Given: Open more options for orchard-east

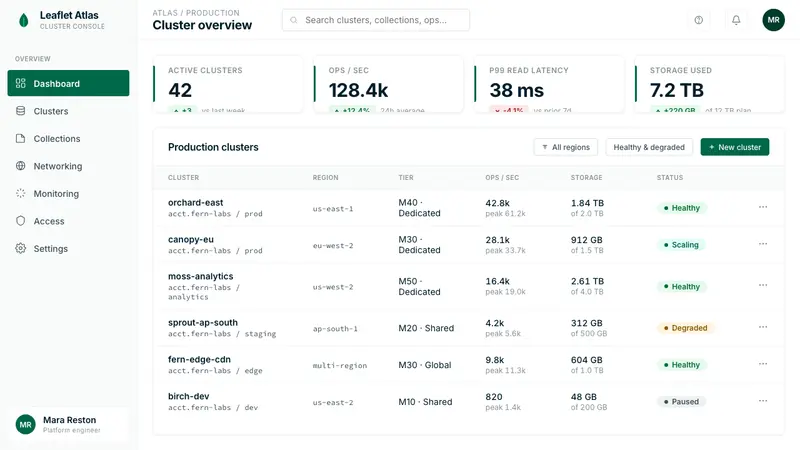Looking at the screenshot, I should pyautogui.click(x=763, y=207).
